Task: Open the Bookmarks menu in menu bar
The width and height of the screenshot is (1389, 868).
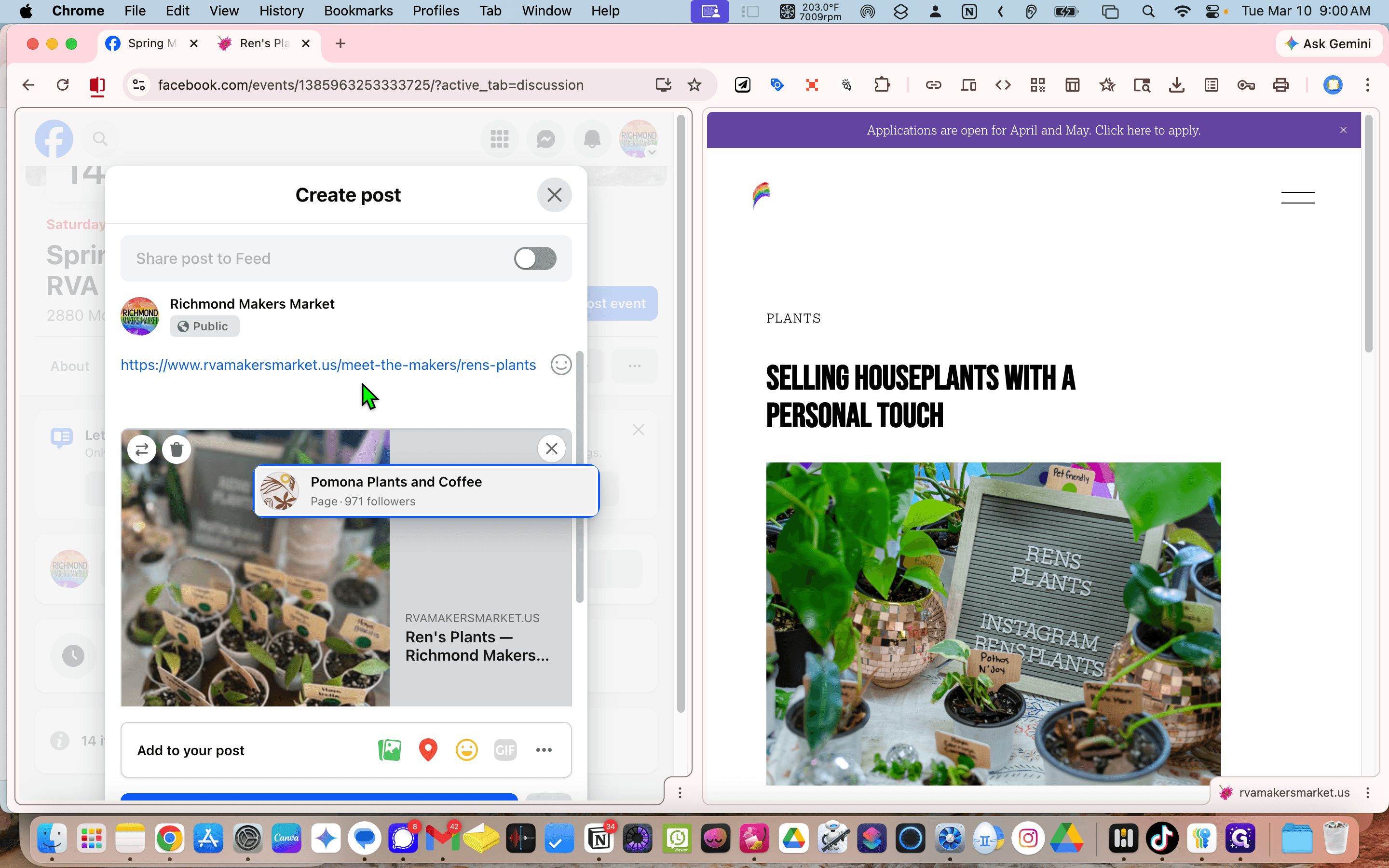Action: tap(358, 11)
